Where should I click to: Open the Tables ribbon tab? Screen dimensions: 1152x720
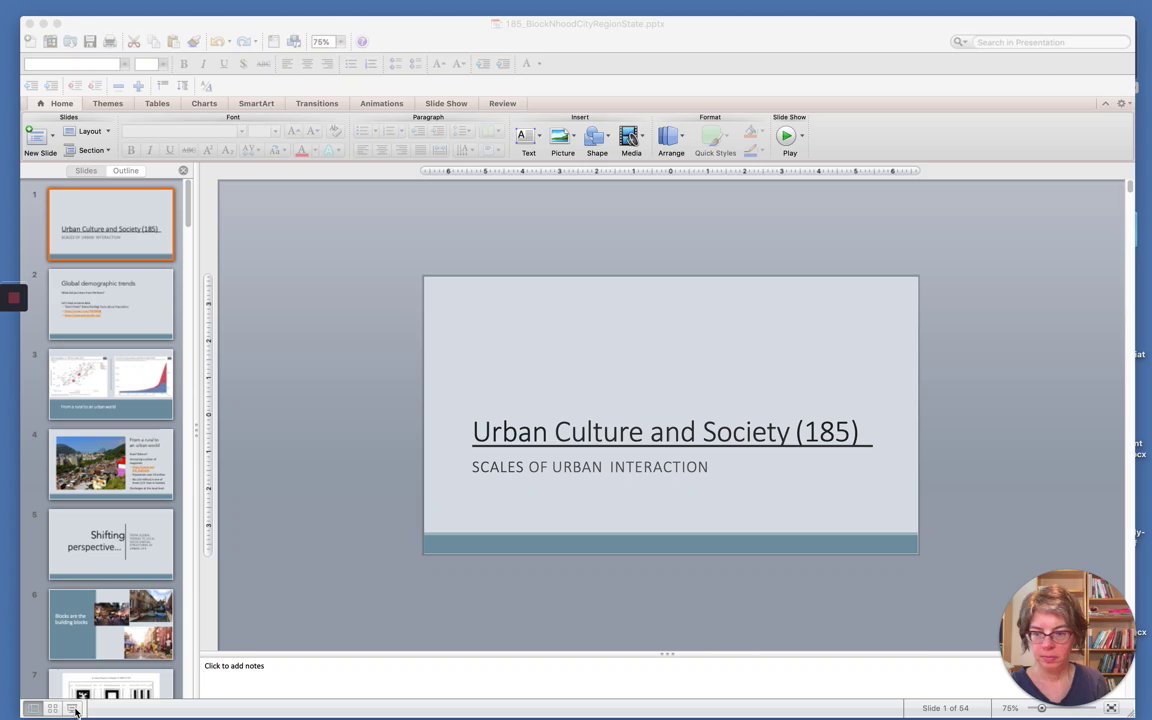[157, 104]
